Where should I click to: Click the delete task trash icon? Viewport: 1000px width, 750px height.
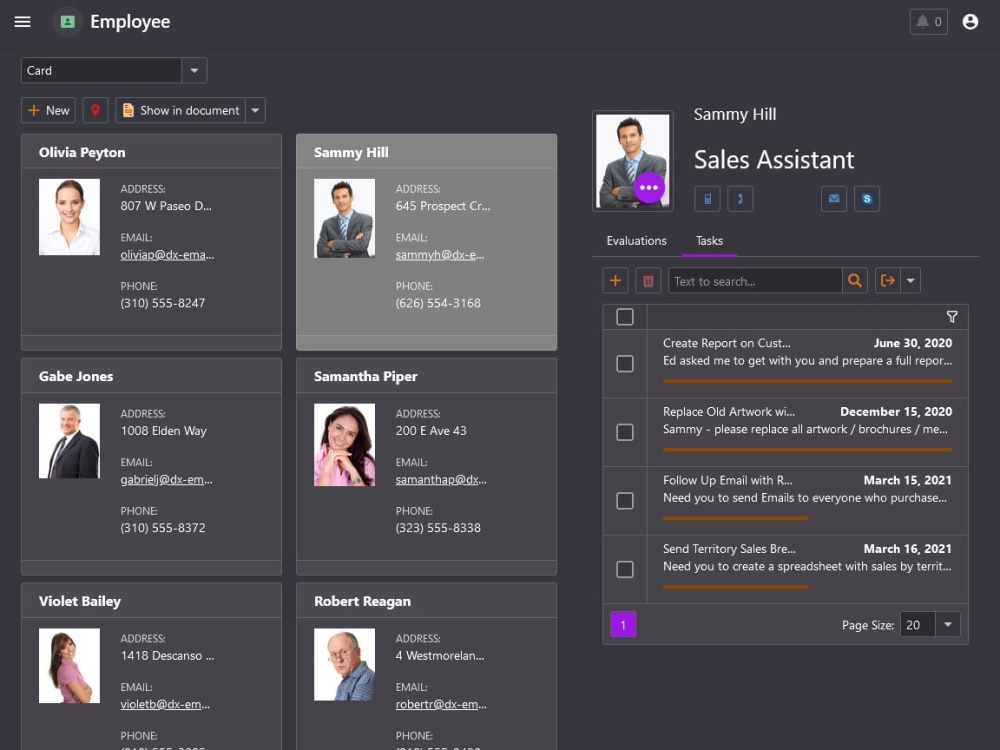[648, 281]
